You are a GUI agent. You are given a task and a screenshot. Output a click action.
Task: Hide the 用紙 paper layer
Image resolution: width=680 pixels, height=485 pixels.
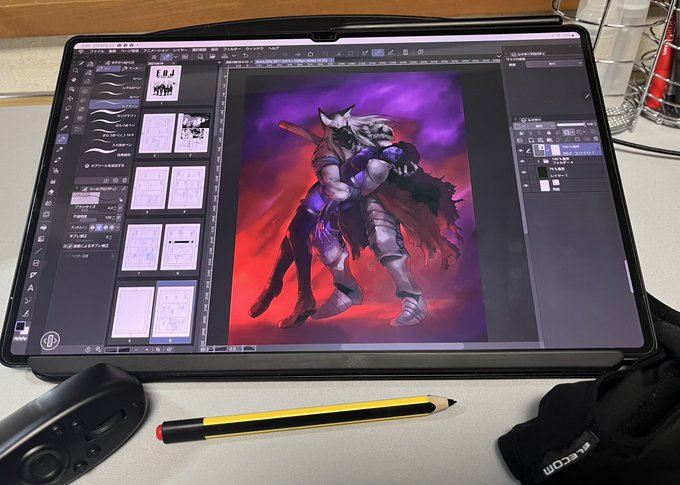pyautogui.click(x=526, y=185)
